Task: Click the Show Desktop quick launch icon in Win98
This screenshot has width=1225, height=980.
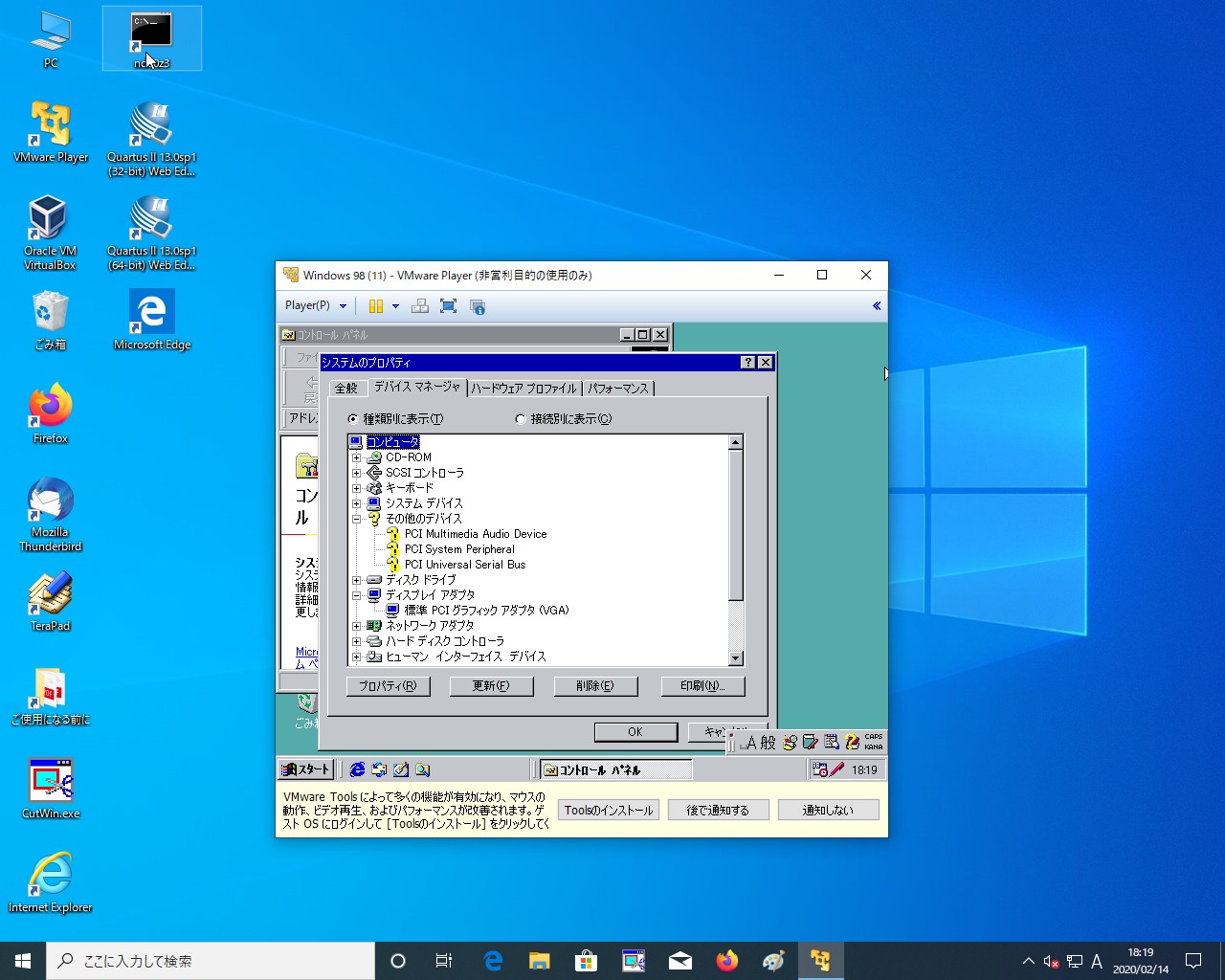Action: coord(401,769)
